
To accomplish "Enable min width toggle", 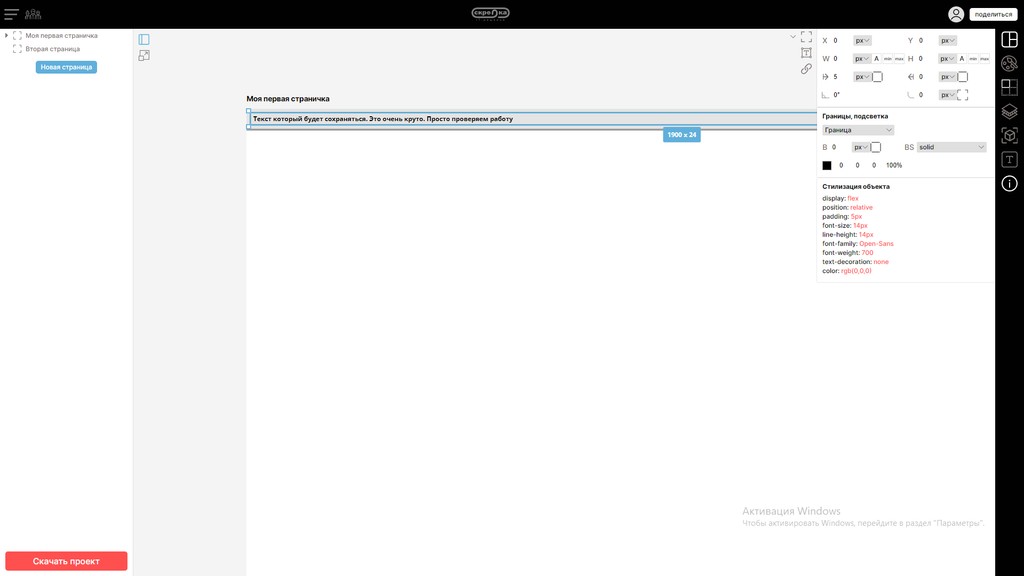I will 888,59.
